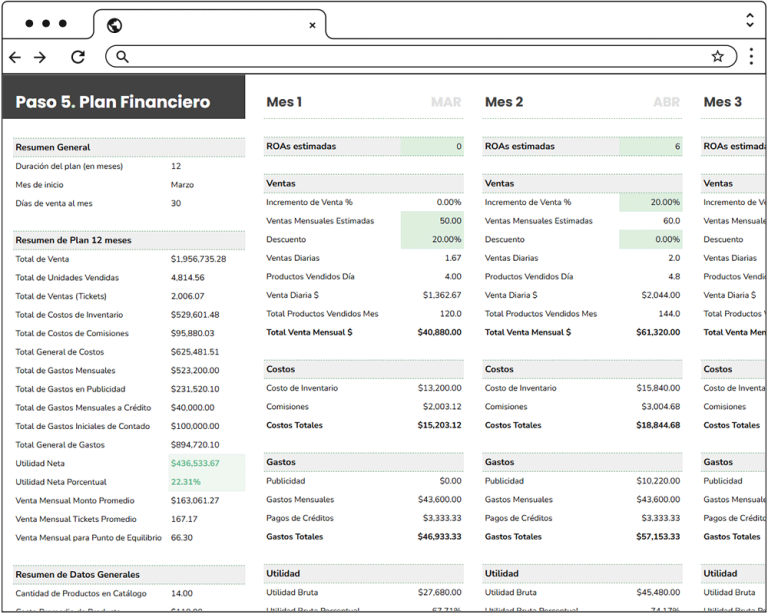Select the Mes 1 column header
Viewport: 768px width, 614px height.
[284, 102]
